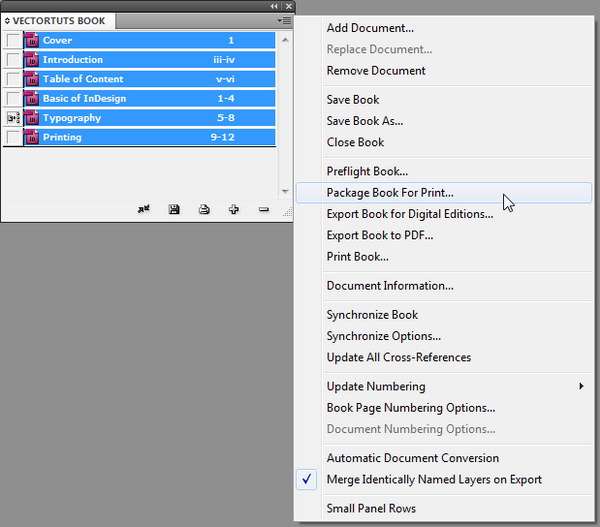Viewport: 600px width, 527px height.
Task: Click the Add documents plus icon
Action: 234,209
